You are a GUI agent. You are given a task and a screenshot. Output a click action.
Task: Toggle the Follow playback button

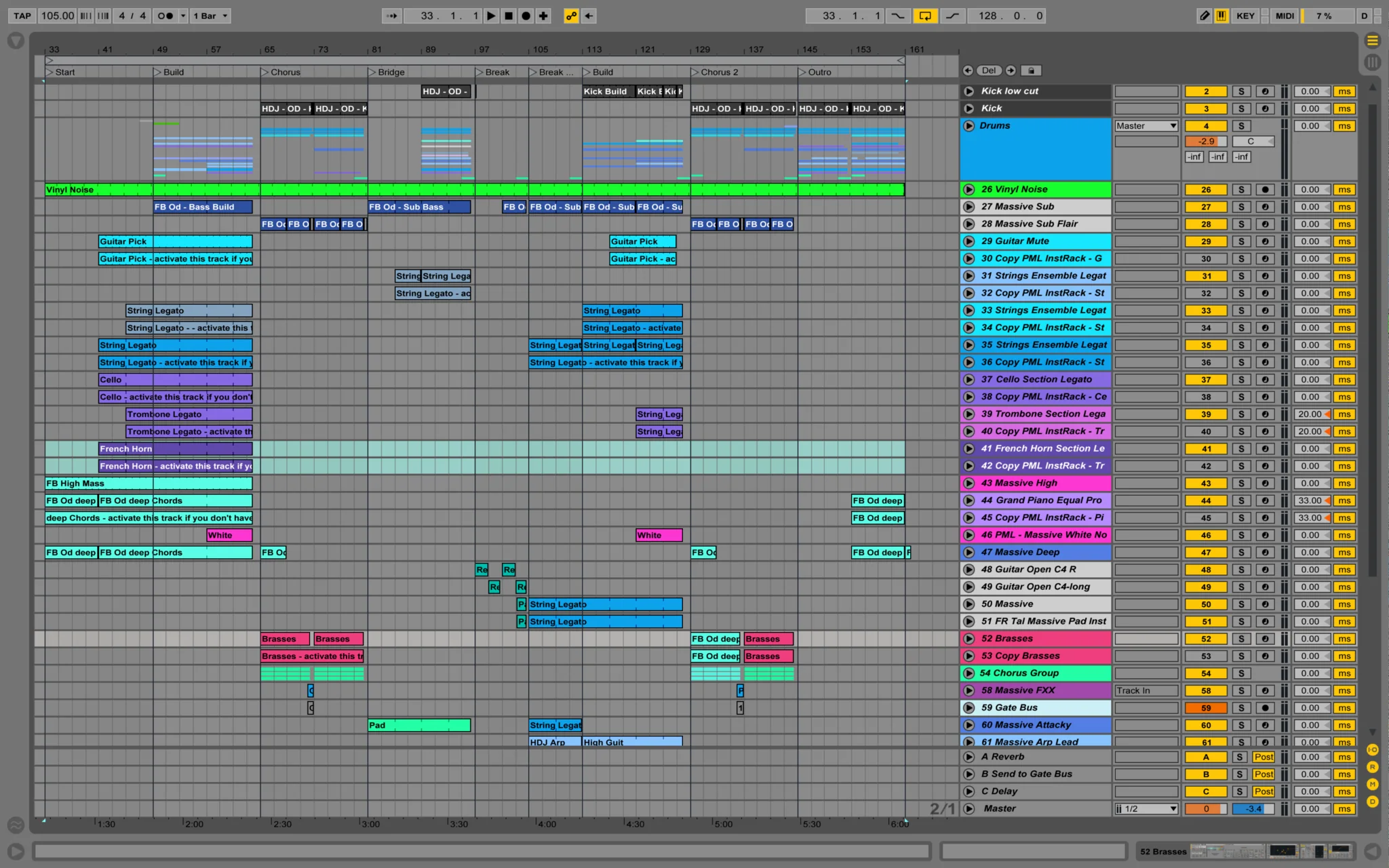[392, 16]
